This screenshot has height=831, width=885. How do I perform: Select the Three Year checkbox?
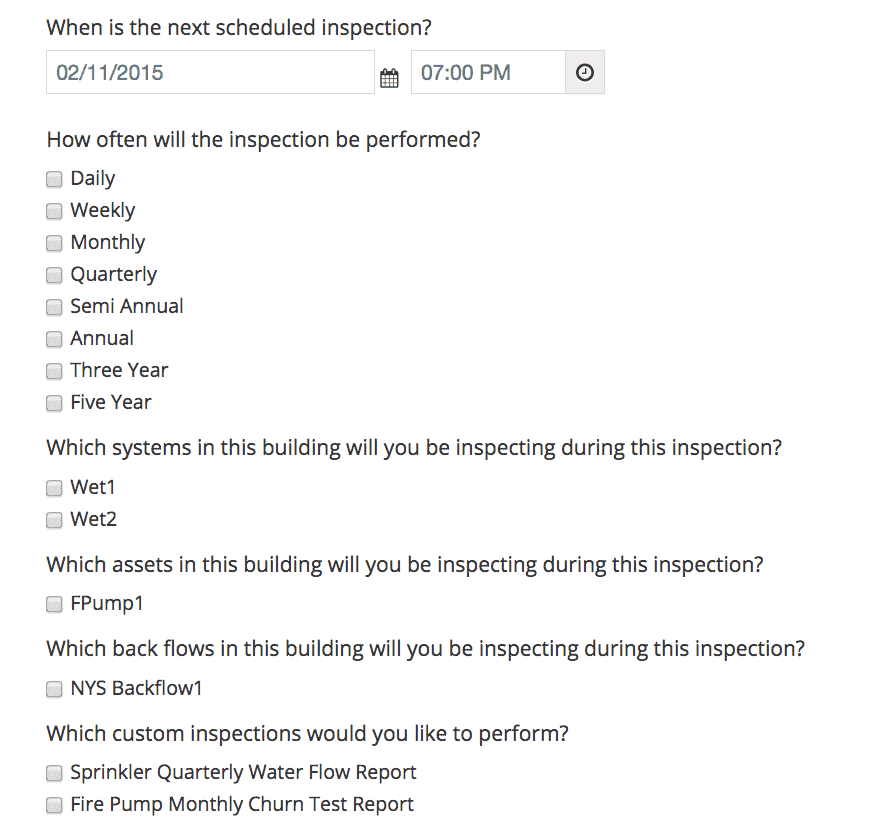coord(54,372)
